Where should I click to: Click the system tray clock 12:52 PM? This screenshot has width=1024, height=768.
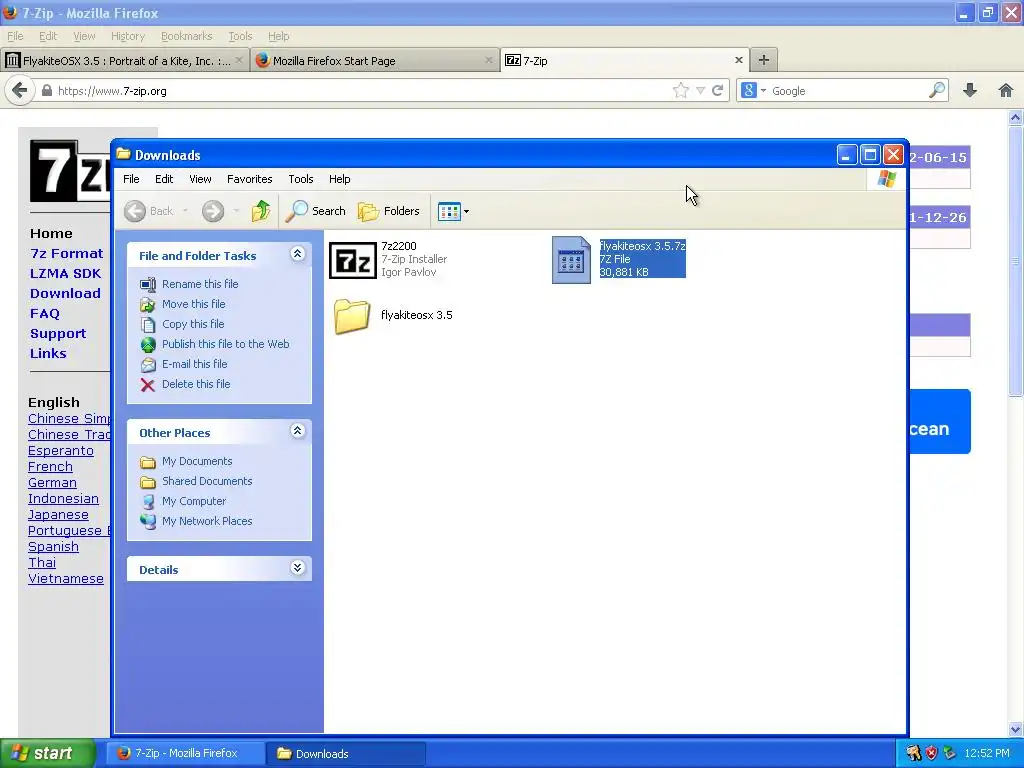[x=987, y=753]
